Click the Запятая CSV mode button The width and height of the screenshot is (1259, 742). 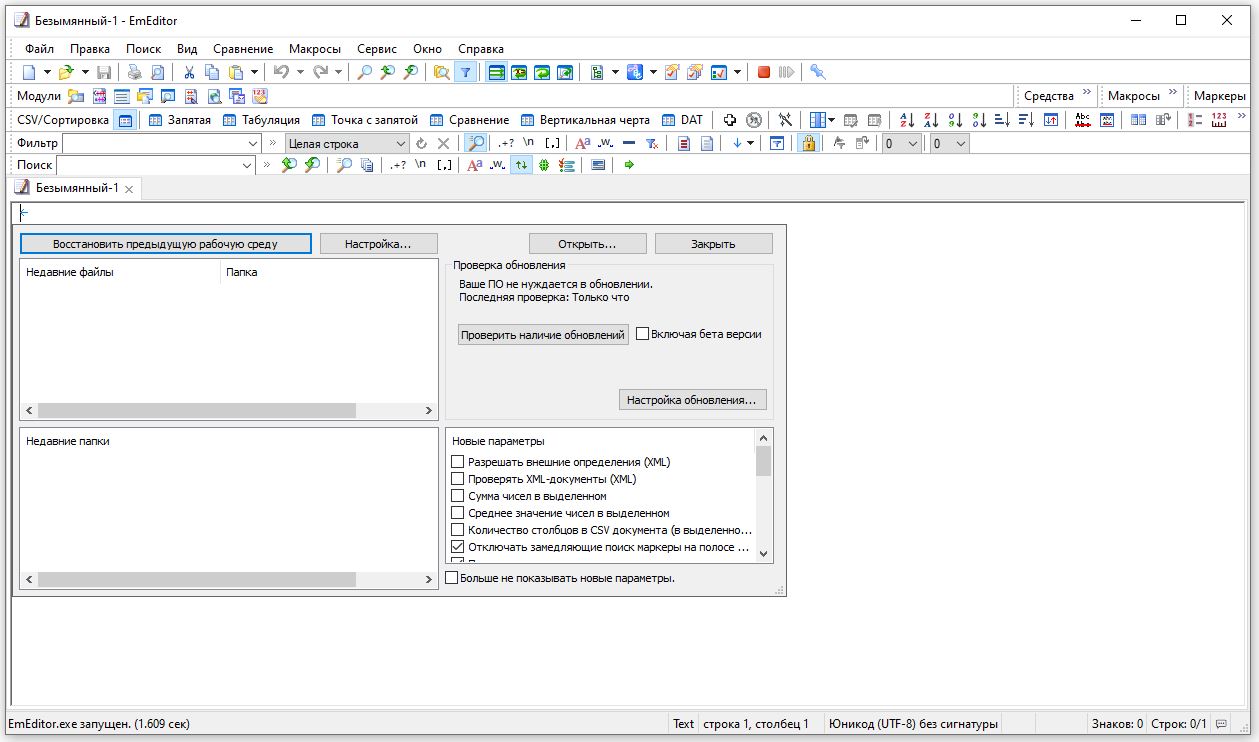click(180, 120)
